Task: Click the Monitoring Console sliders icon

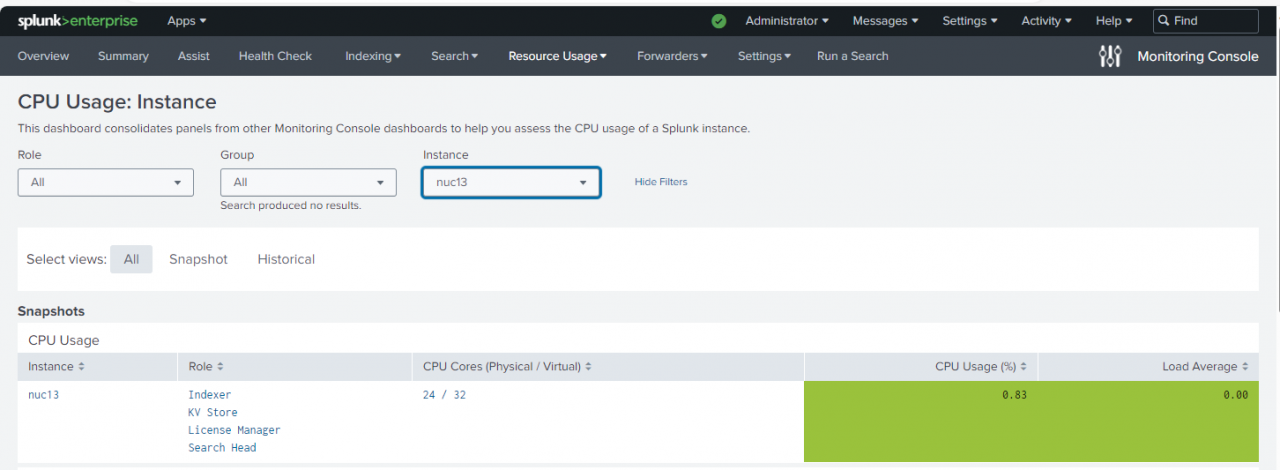Action: click(x=1110, y=56)
